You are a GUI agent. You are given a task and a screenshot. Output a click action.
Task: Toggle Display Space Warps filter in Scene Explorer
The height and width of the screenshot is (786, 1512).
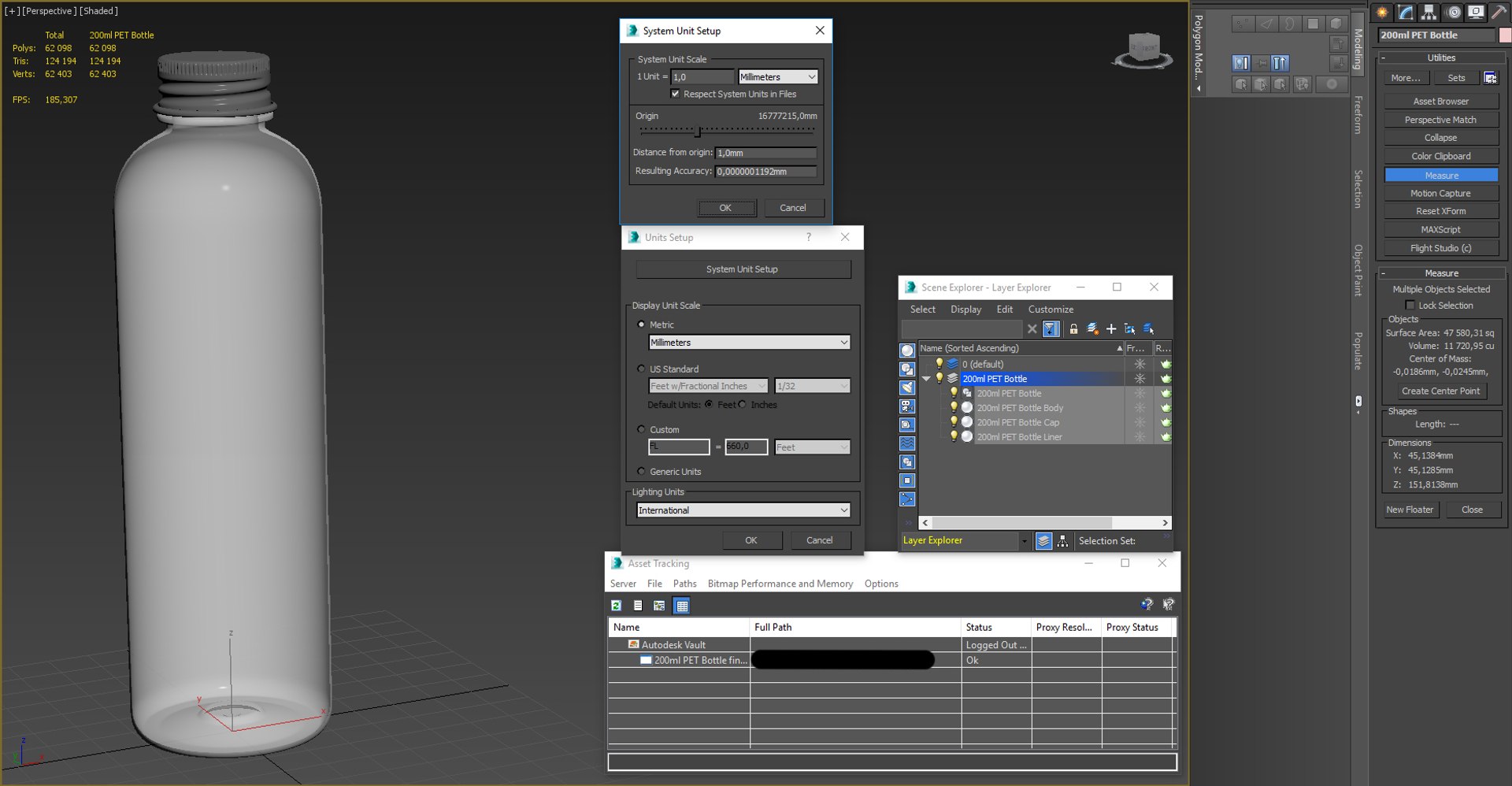[907, 443]
